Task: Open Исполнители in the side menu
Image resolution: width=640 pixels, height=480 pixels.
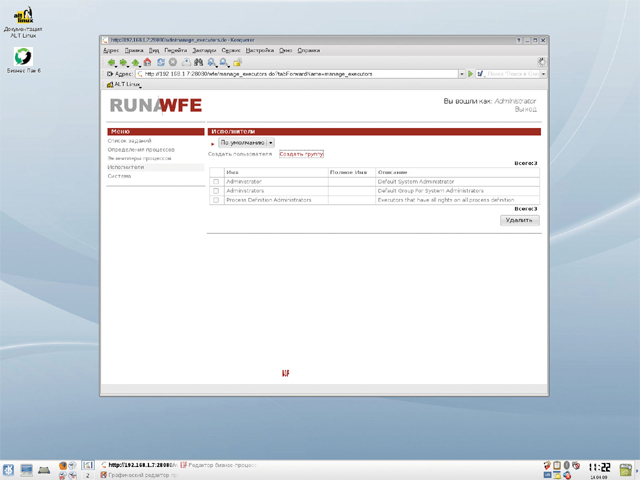Action: click(126, 167)
